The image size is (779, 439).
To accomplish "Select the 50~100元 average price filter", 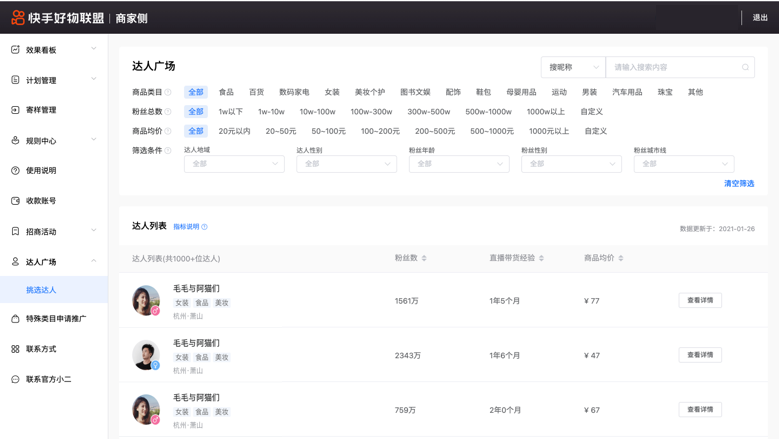I will click(x=328, y=131).
